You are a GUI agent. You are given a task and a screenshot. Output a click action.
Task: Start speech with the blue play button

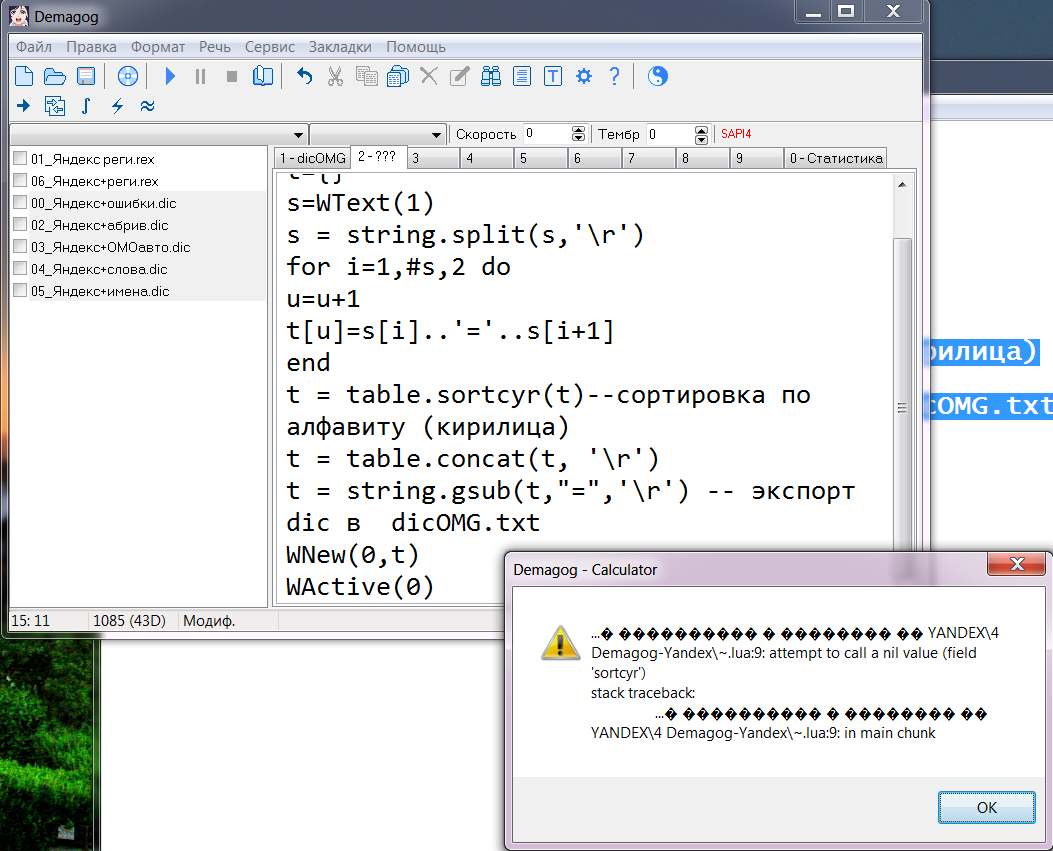(170, 76)
